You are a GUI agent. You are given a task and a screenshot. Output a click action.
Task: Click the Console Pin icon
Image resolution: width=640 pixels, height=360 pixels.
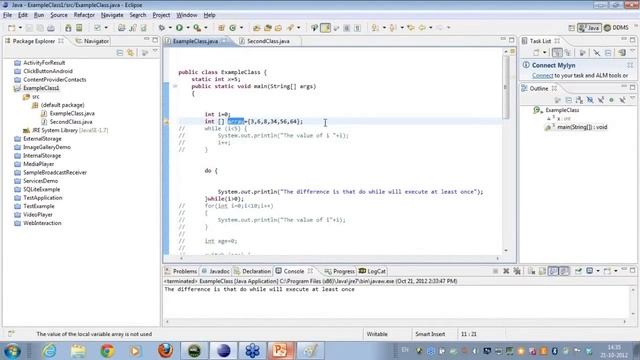pyautogui.click(x=578, y=271)
